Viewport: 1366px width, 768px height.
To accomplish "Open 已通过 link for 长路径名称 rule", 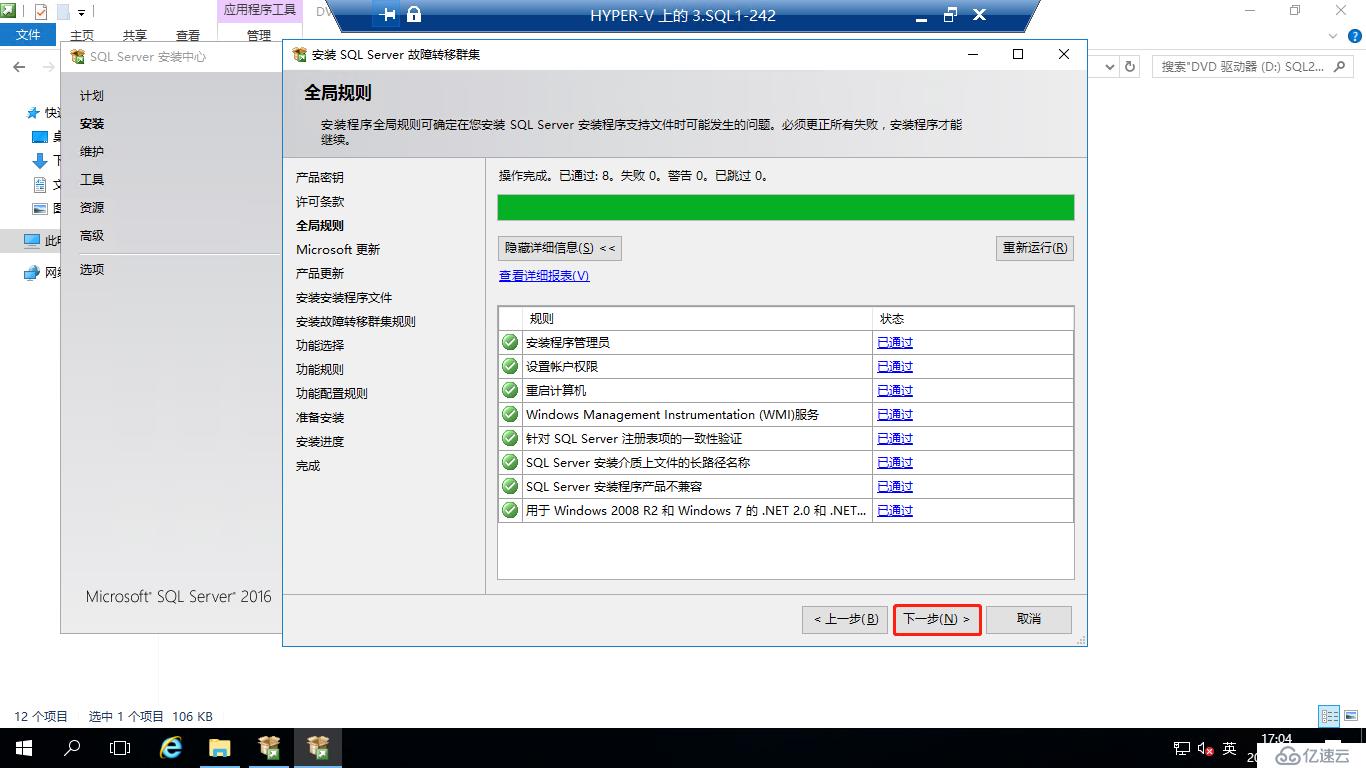I will pyautogui.click(x=895, y=462).
